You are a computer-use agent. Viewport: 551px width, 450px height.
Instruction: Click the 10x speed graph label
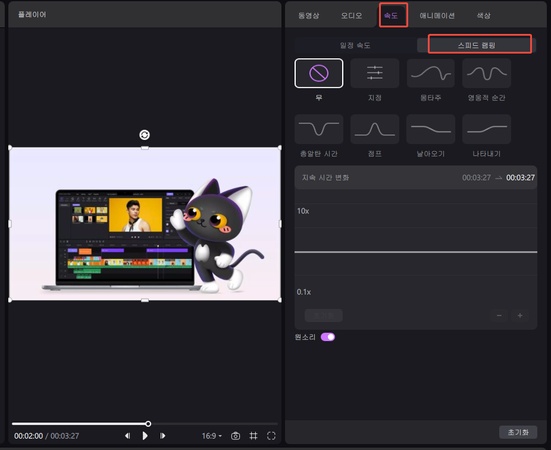point(303,211)
